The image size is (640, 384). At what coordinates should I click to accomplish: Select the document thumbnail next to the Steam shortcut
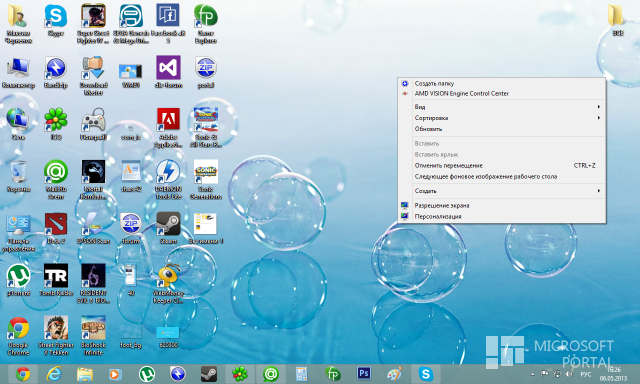tap(206, 228)
